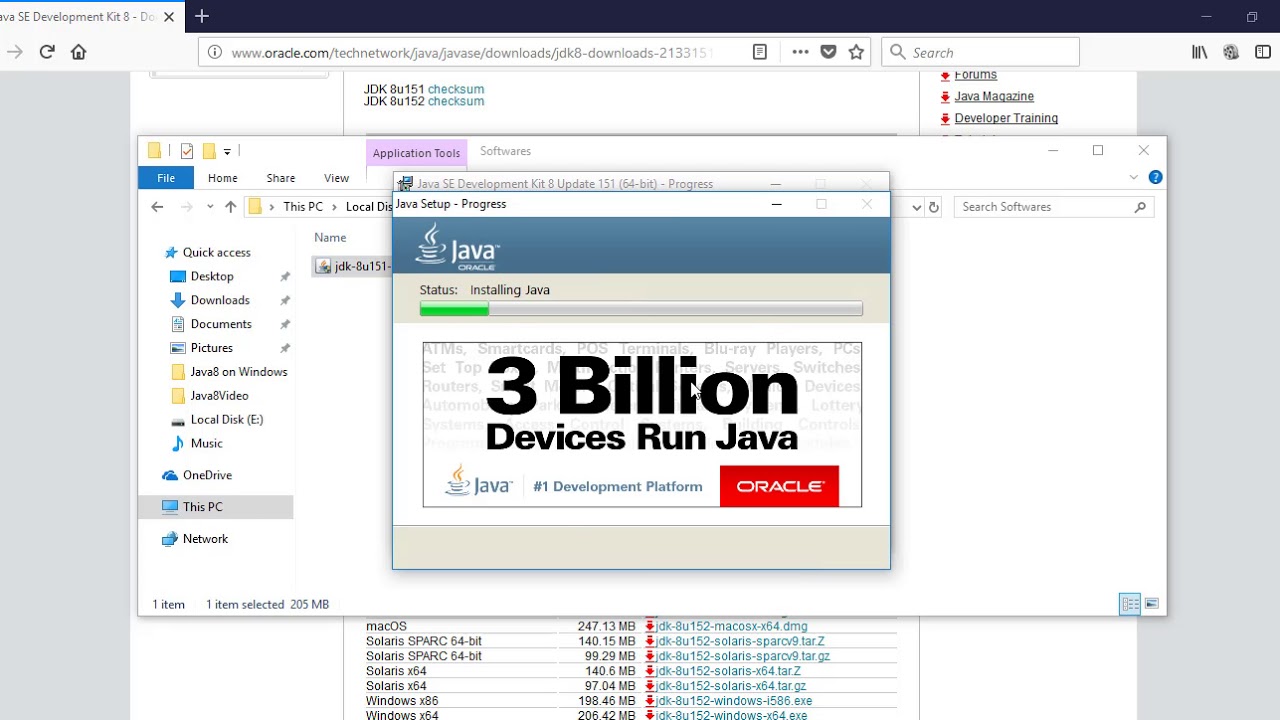Reload the Oracle download page in Firefox
1280x720 pixels.
point(47,52)
